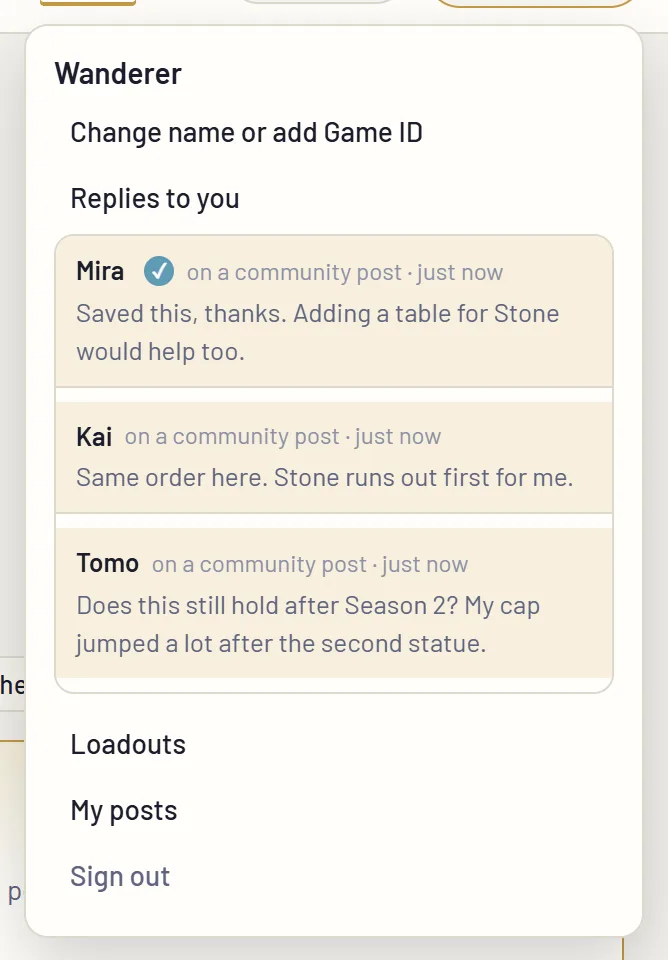Click 'on a community post' next to Mira
This screenshot has height=960, width=668.
tap(294, 272)
